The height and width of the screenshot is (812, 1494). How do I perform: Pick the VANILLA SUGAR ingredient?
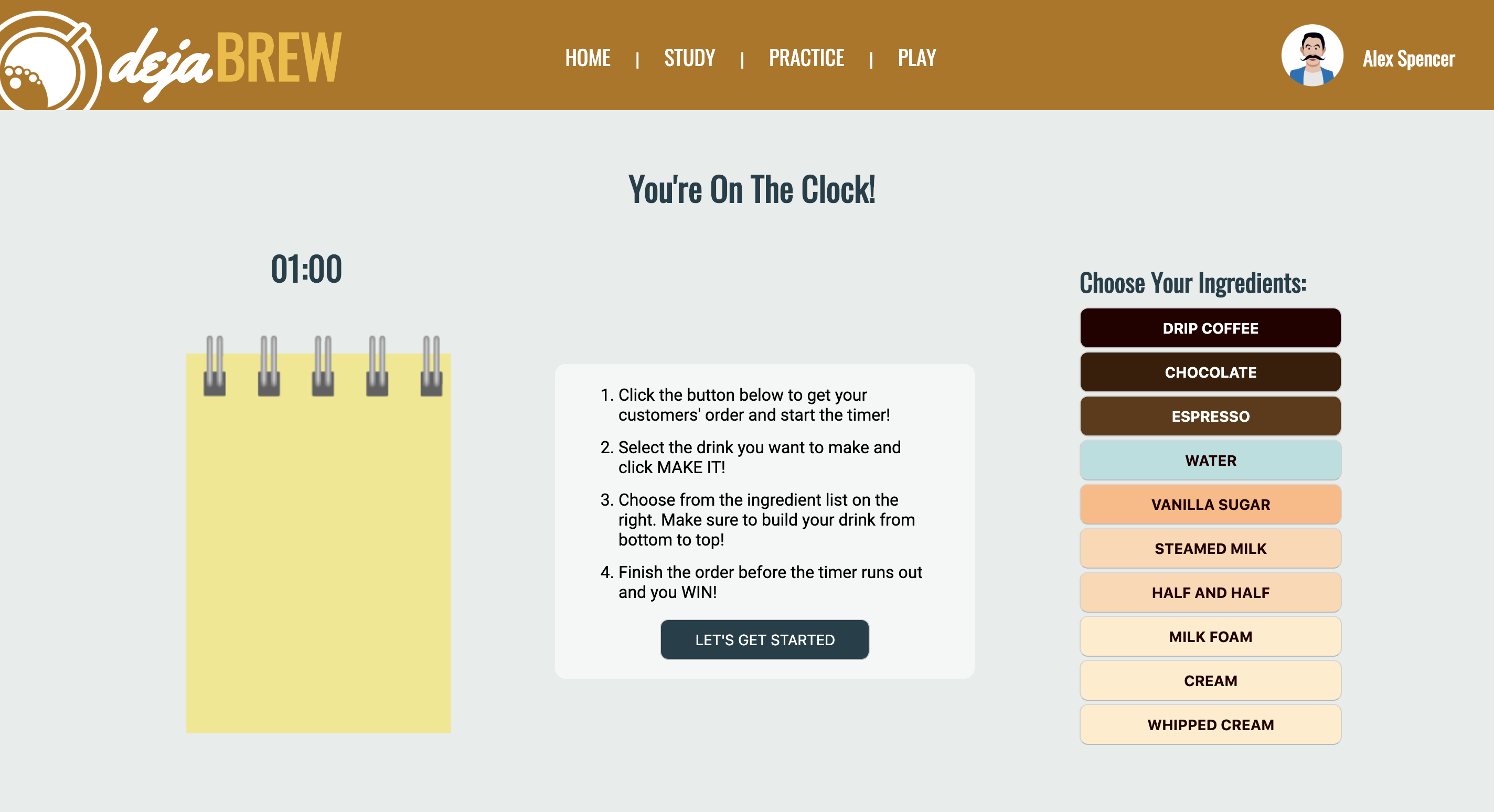(x=1210, y=505)
